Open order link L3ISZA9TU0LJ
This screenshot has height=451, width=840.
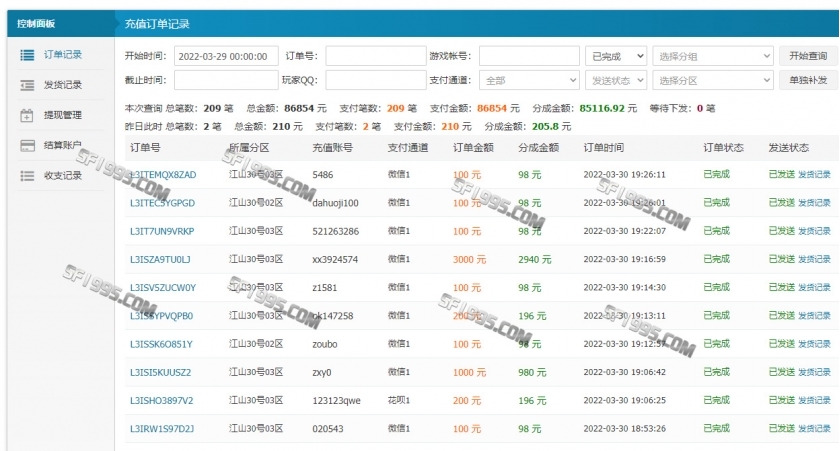click(x=160, y=259)
